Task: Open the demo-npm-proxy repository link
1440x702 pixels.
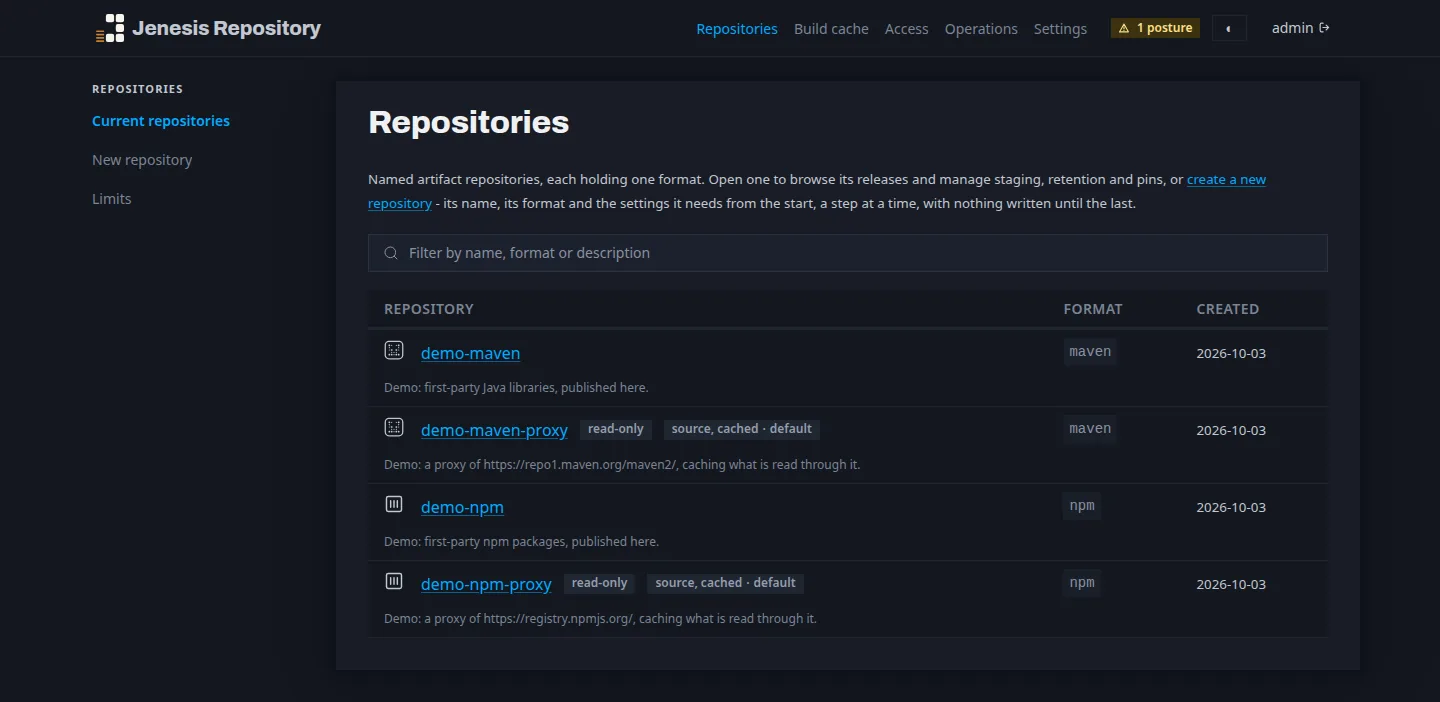Action: point(486,584)
